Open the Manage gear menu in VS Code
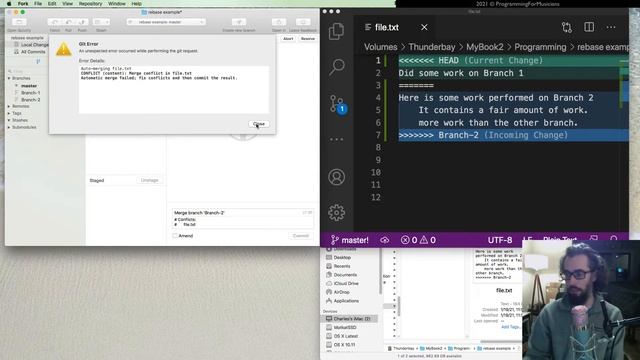640x360 pixels. [x=336, y=212]
